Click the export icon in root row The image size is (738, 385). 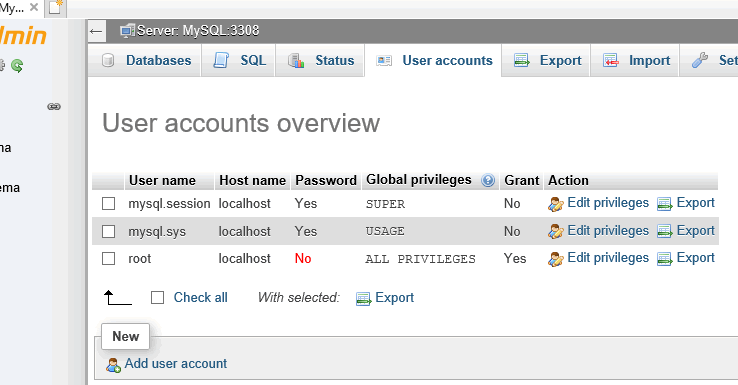pos(665,259)
